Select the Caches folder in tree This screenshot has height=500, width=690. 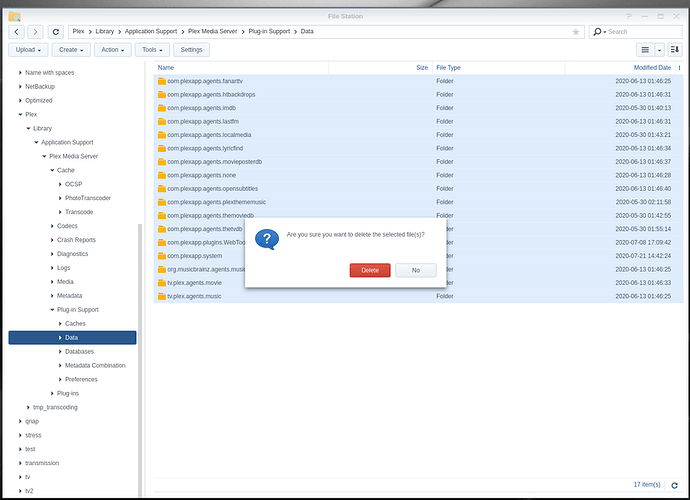coord(75,324)
